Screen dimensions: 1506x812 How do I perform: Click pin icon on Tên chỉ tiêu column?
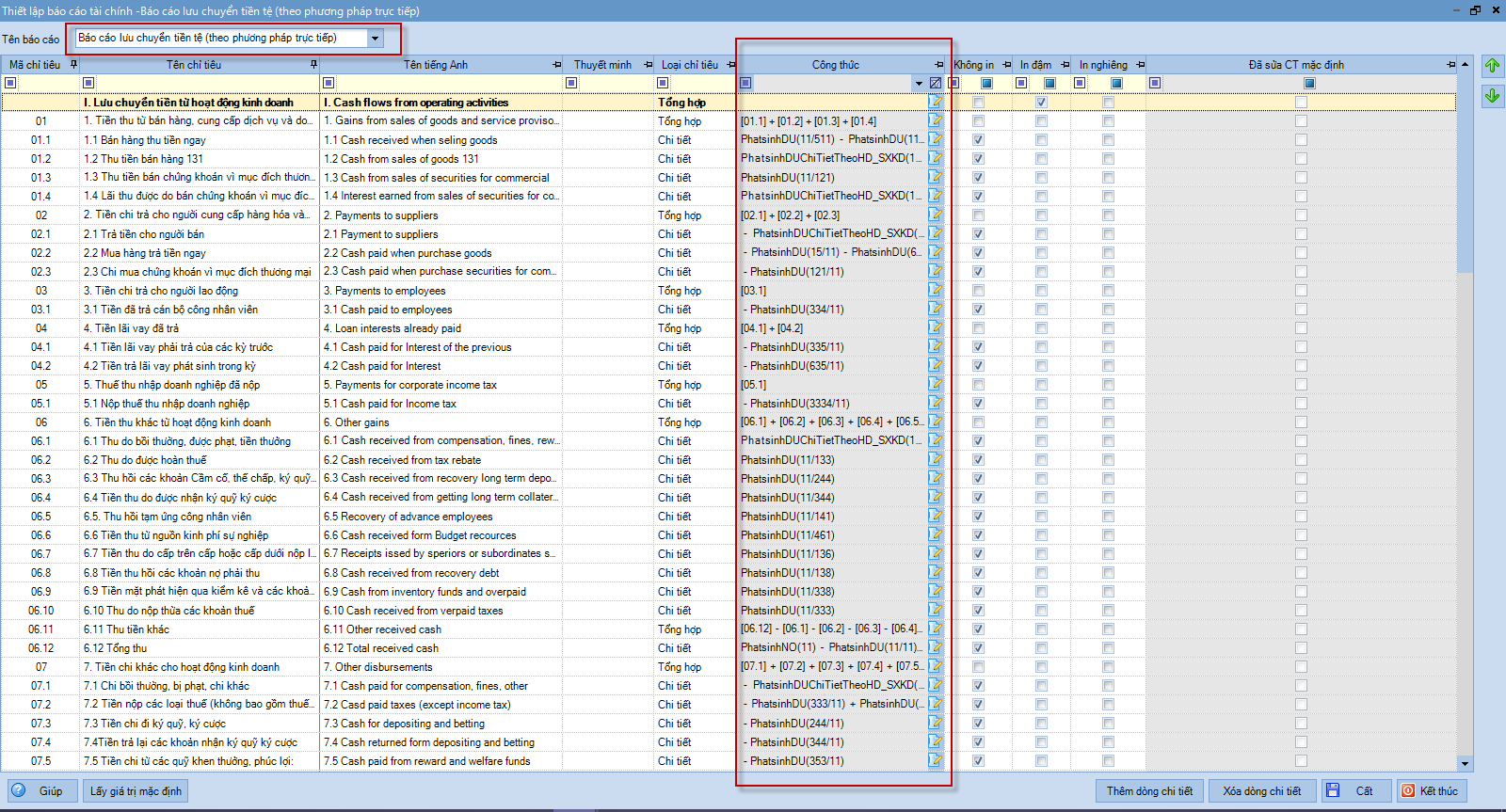pos(313,65)
